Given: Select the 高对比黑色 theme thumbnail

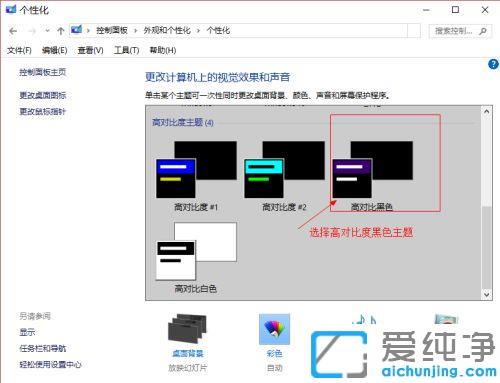Looking at the screenshot, I should click(x=372, y=170).
